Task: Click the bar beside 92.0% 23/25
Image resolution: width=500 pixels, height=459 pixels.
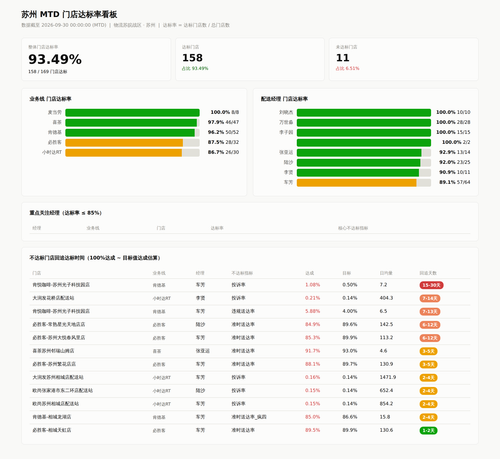Action: 364,163
